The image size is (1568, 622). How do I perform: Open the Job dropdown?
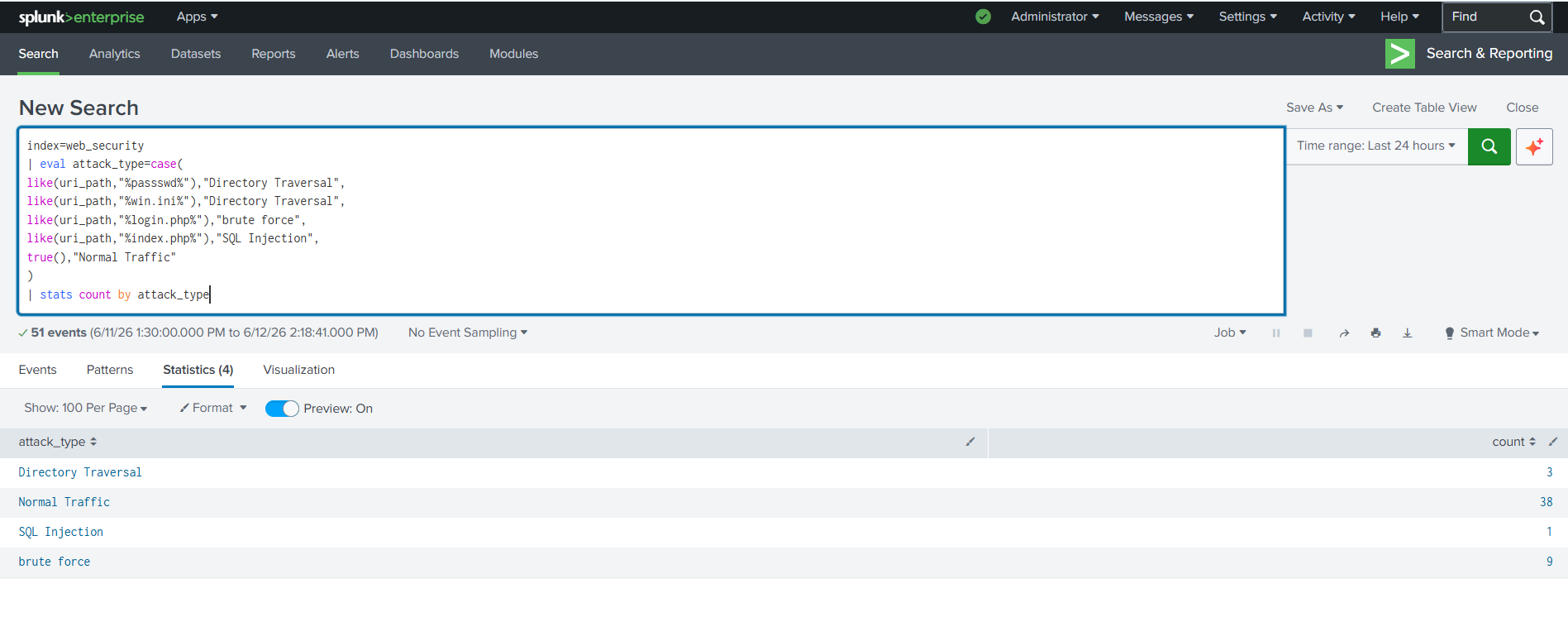pyautogui.click(x=1230, y=333)
